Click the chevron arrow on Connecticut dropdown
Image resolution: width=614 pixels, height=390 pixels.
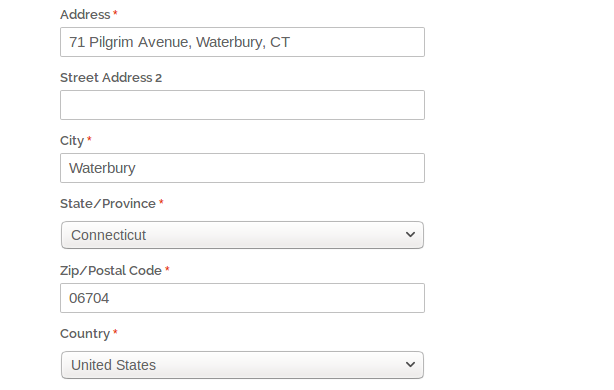pos(410,235)
